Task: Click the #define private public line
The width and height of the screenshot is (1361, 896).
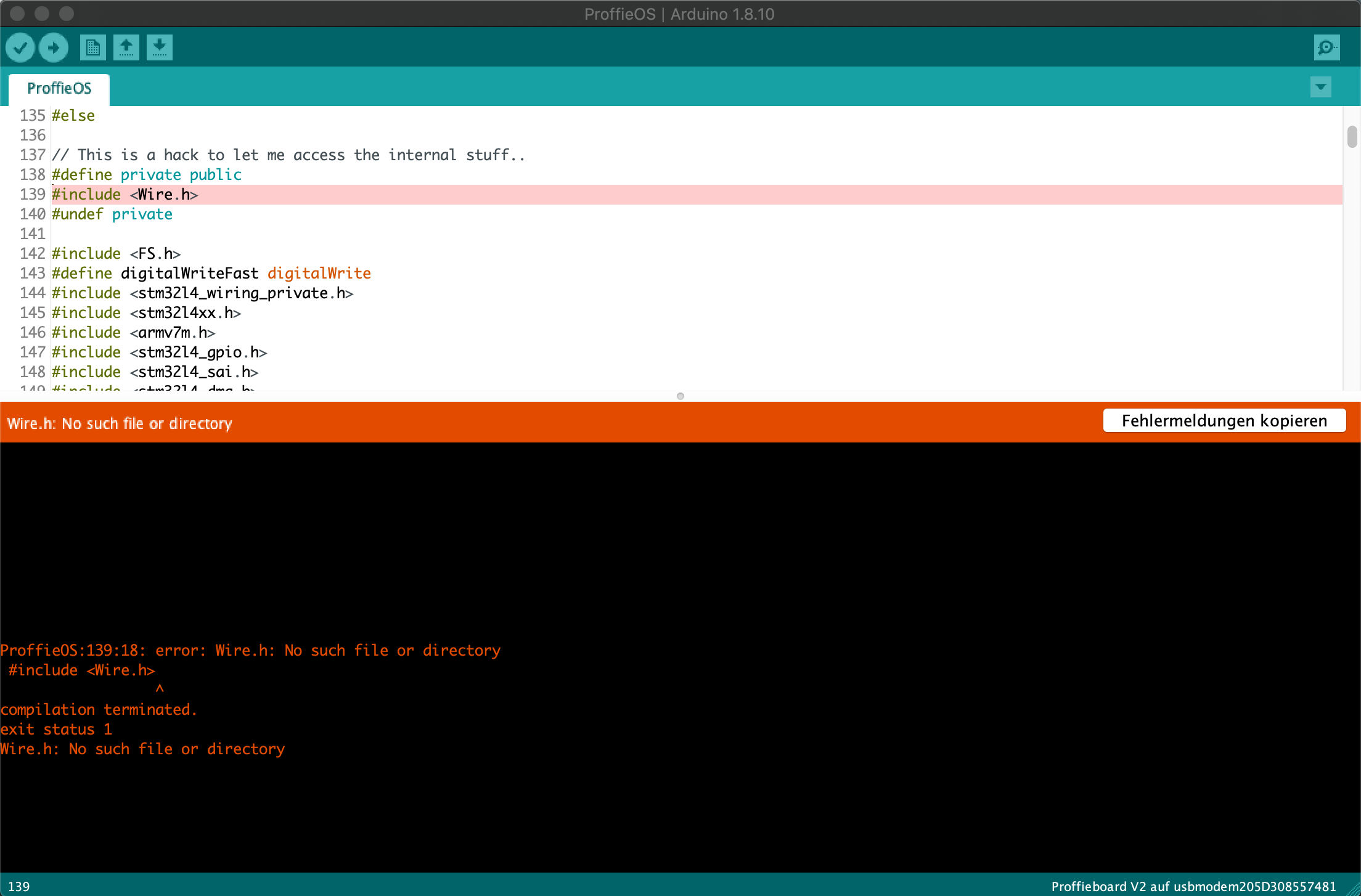Action: coord(147,175)
